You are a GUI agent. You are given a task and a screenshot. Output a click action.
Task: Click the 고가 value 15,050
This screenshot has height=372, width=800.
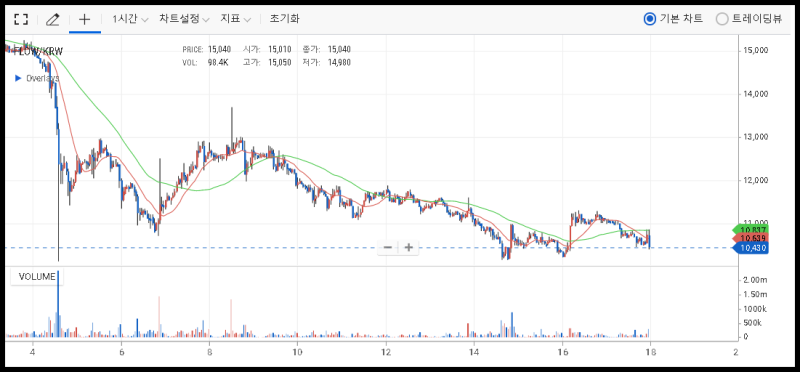(x=280, y=62)
